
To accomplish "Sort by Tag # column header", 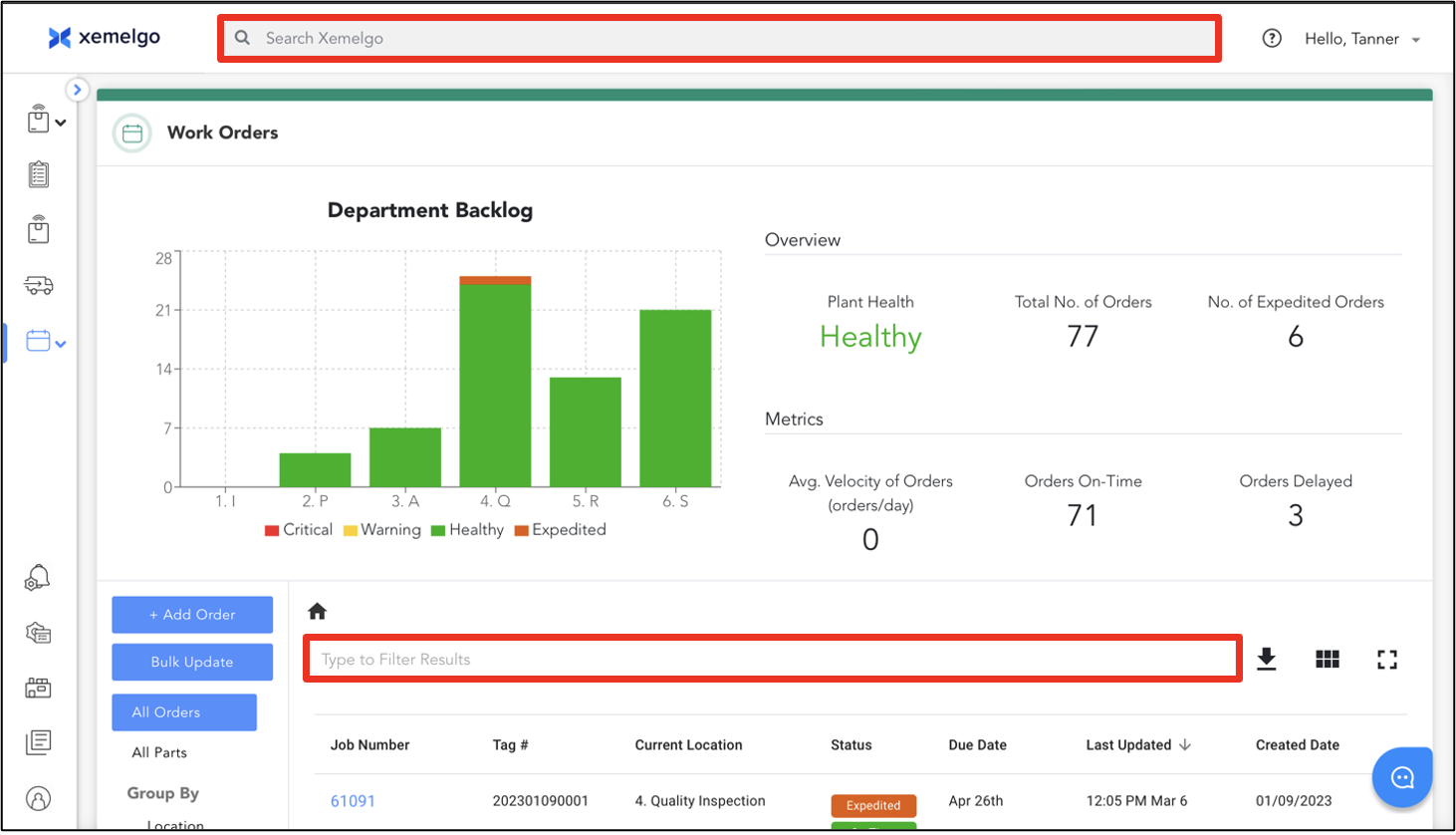I will pyautogui.click(x=510, y=744).
